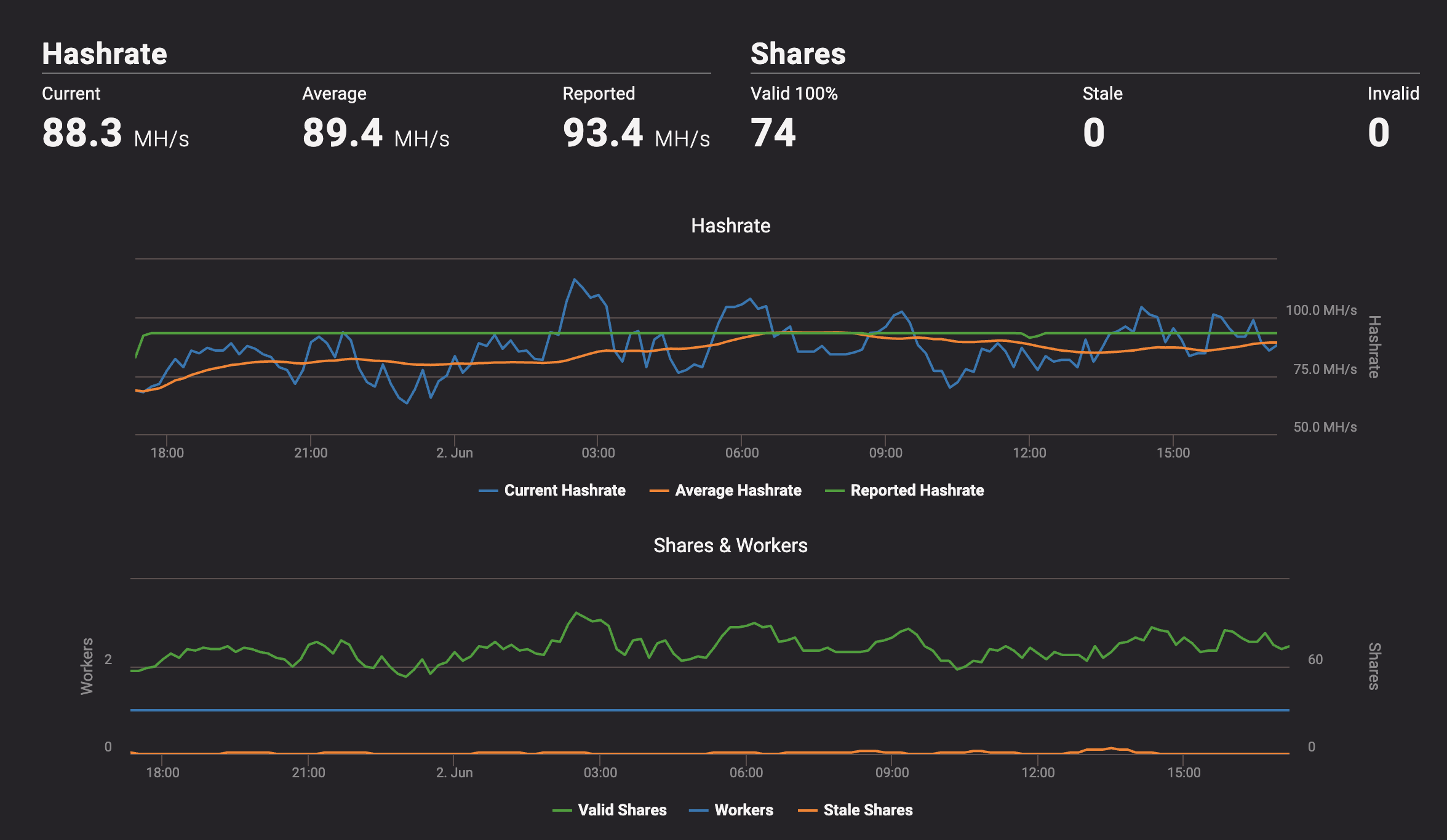Click the blue Current Hashrate legend line
Screen dimensions: 1447x840
(488, 491)
